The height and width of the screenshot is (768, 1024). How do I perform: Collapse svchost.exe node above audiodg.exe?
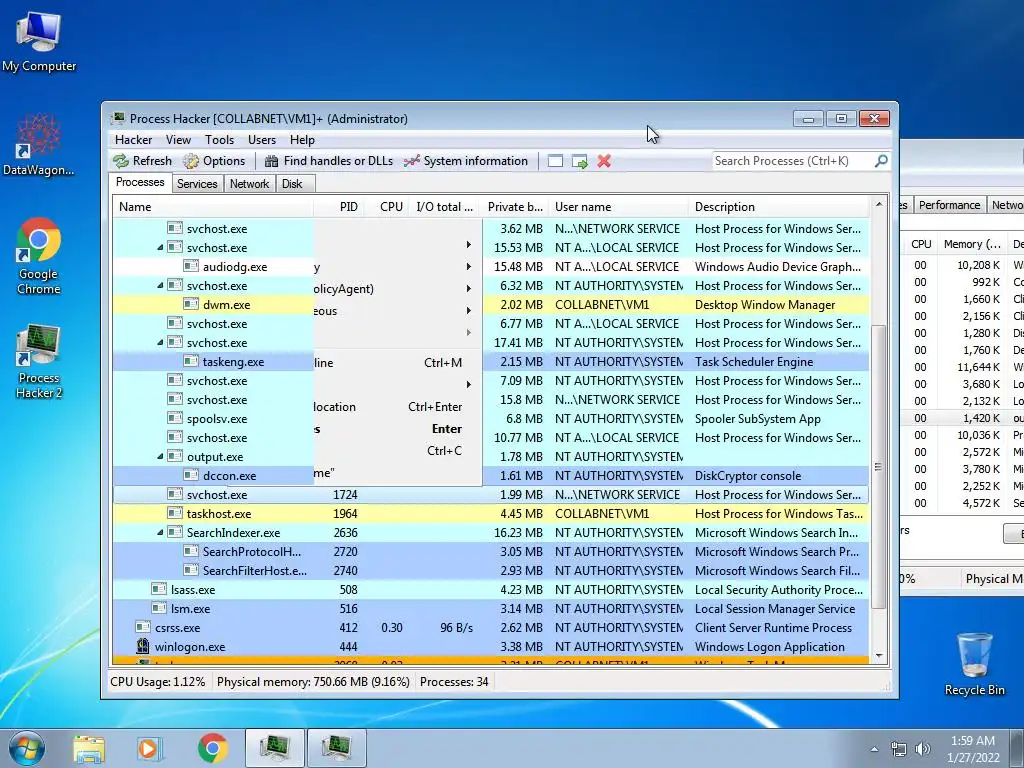(160, 248)
